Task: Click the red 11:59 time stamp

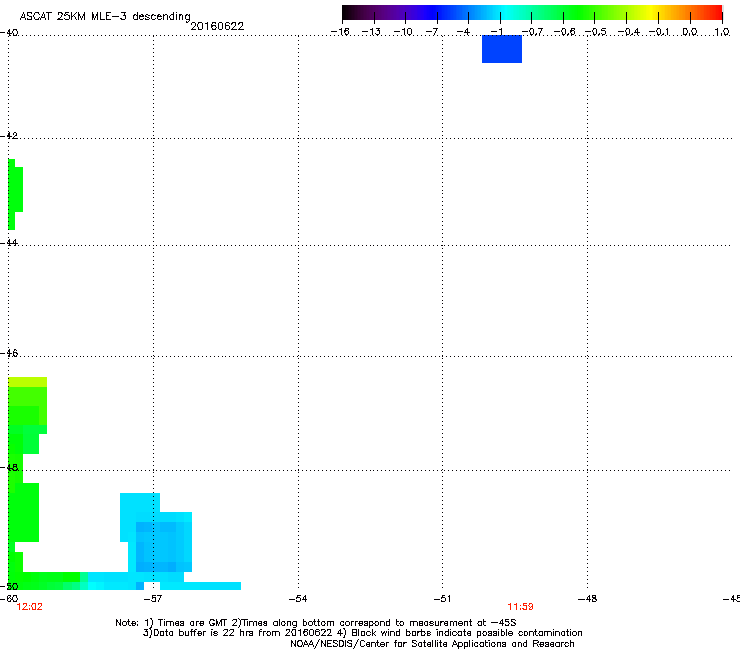Action: pyautogui.click(x=521, y=607)
